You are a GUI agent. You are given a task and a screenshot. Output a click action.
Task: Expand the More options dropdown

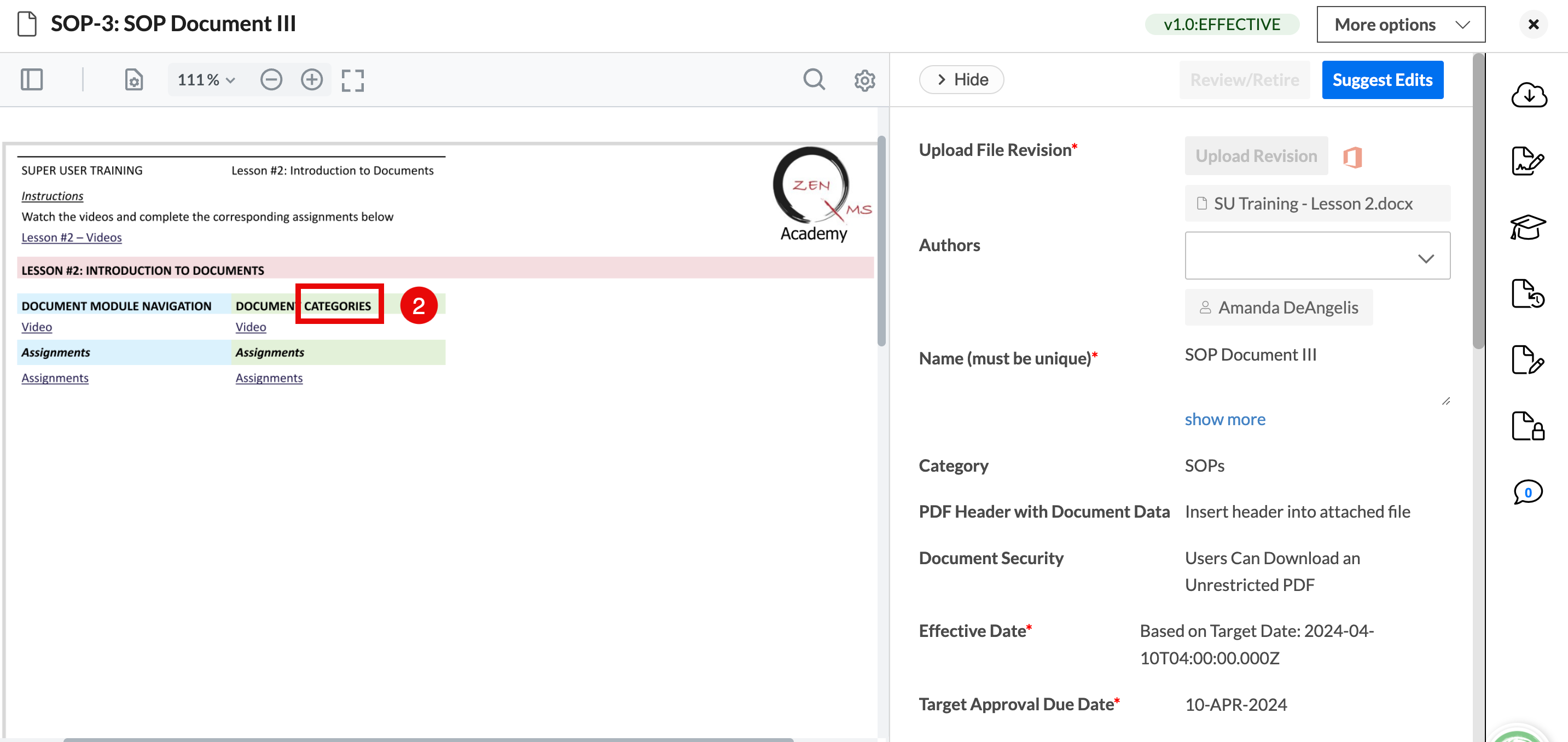pos(1401,24)
